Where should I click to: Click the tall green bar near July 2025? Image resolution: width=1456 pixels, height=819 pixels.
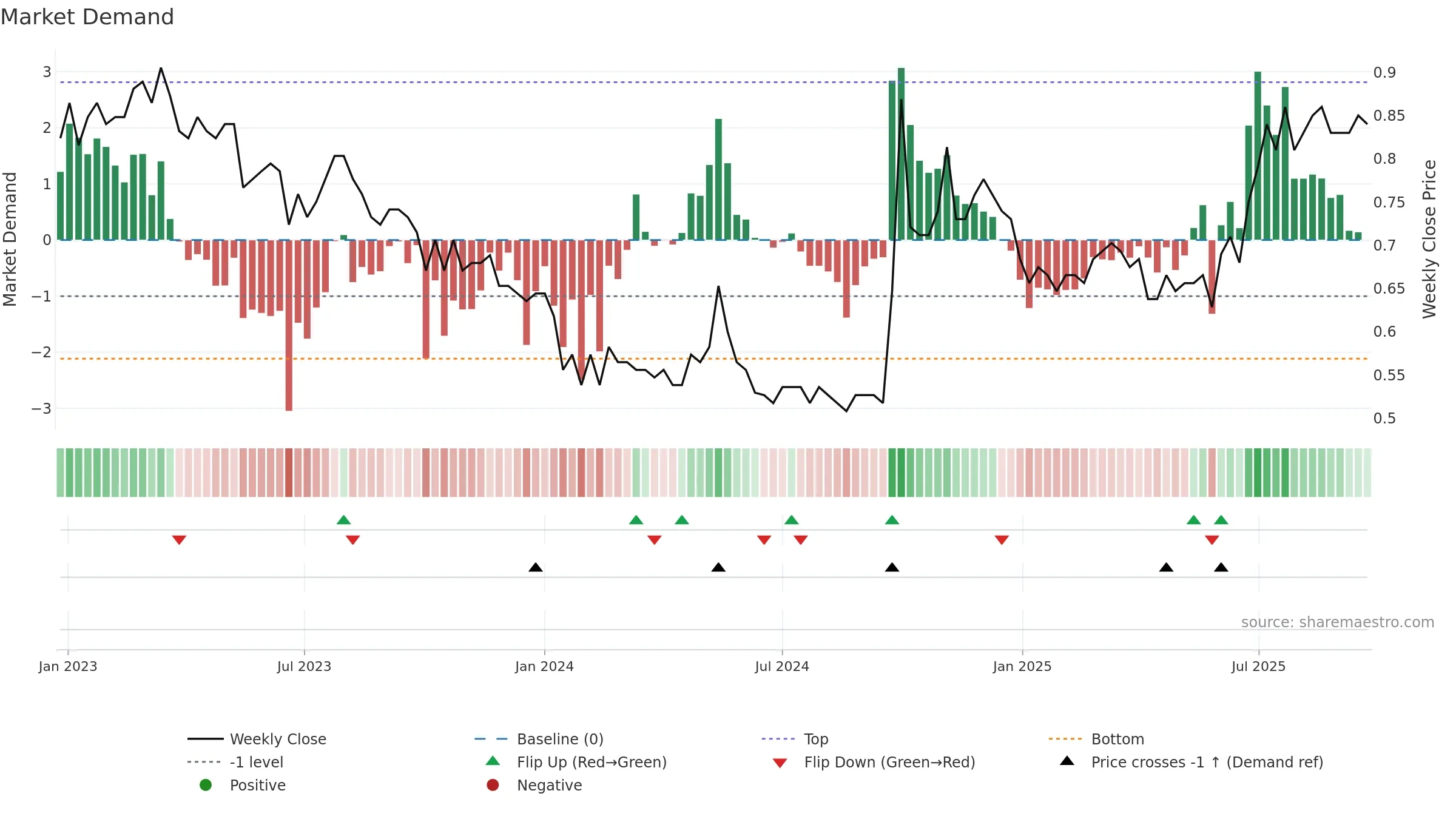click(x=1258, y=156)
